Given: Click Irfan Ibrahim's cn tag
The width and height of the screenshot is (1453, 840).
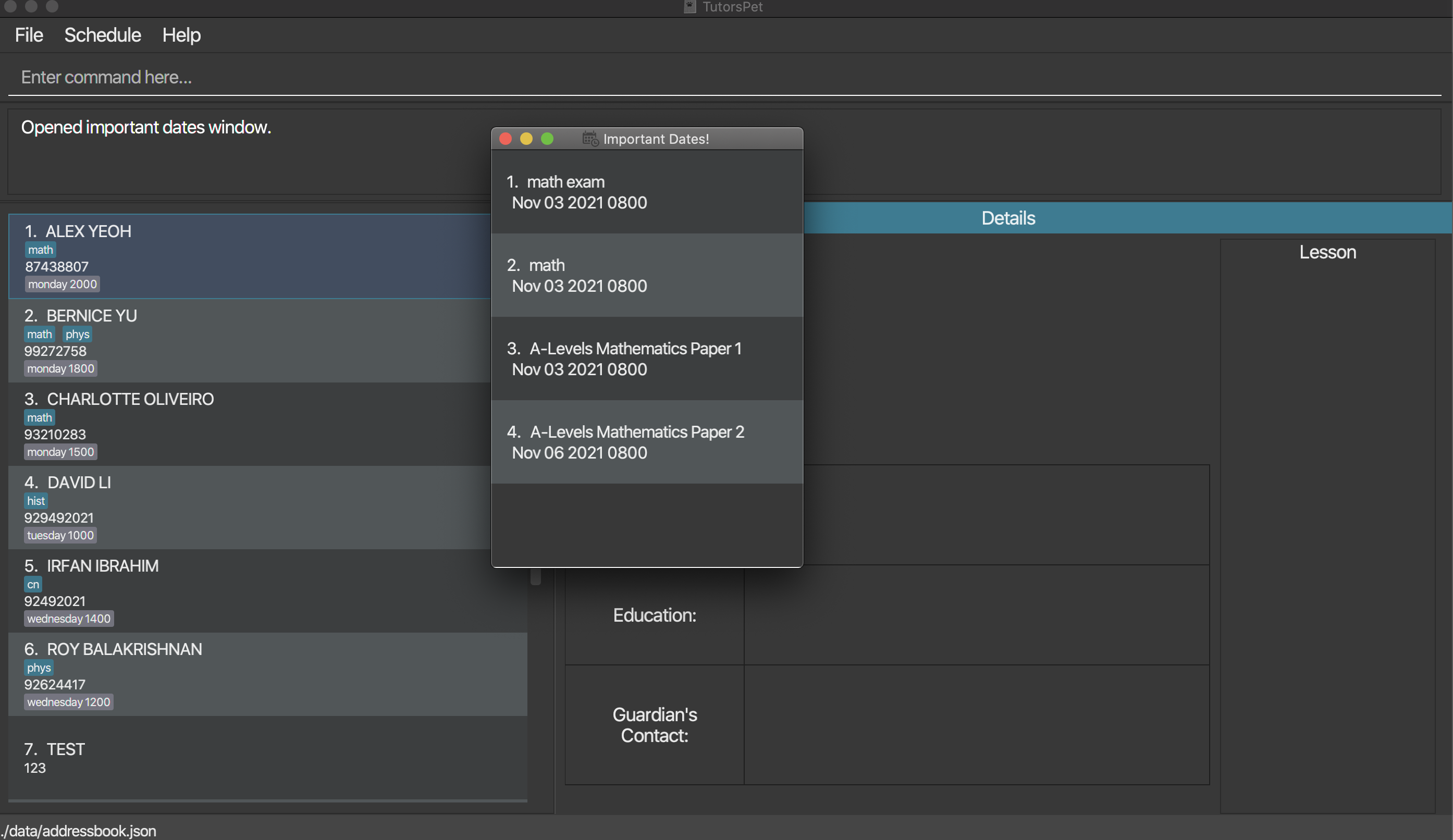Looking at the screenshot, I should click(x=33, y=585).
